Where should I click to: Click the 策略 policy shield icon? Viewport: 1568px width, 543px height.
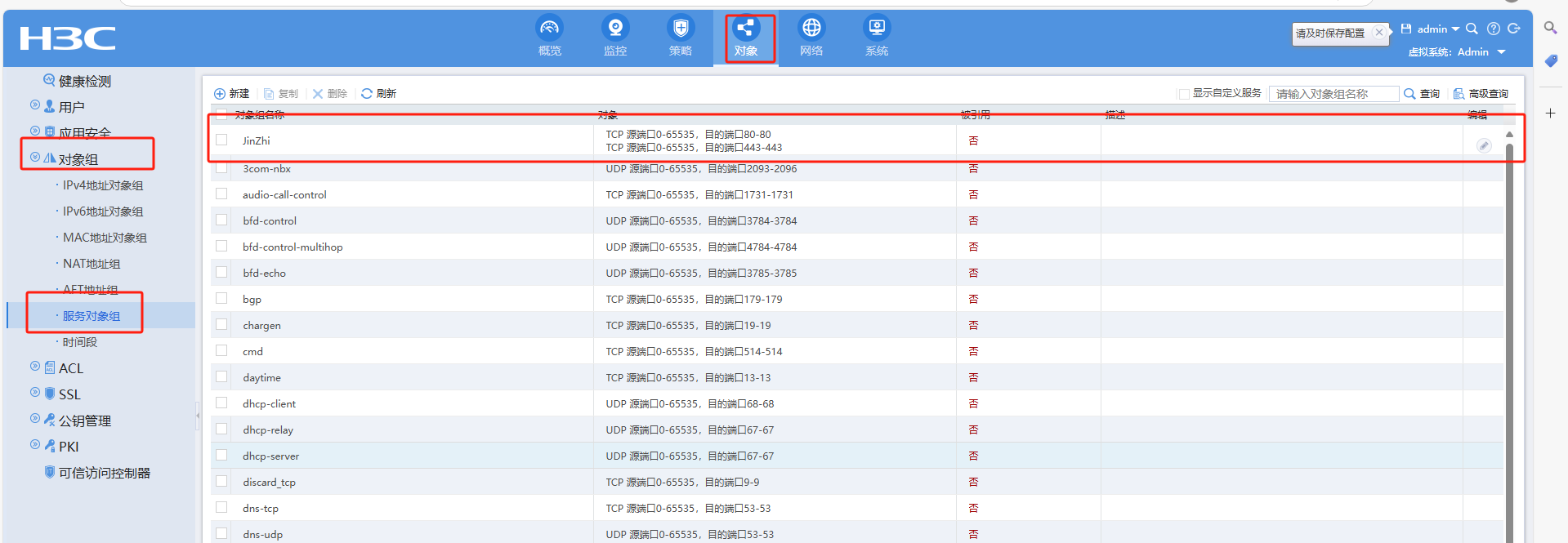(680, 29)
